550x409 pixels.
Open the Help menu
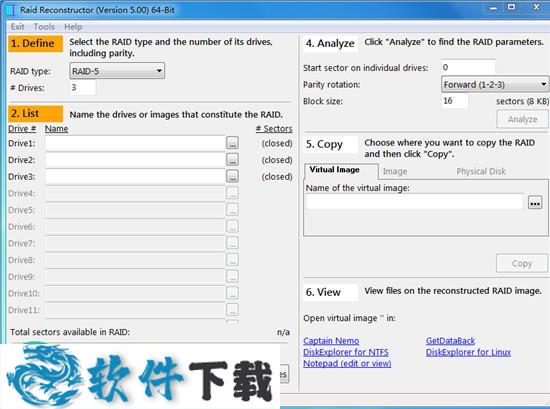pos(73,27)
